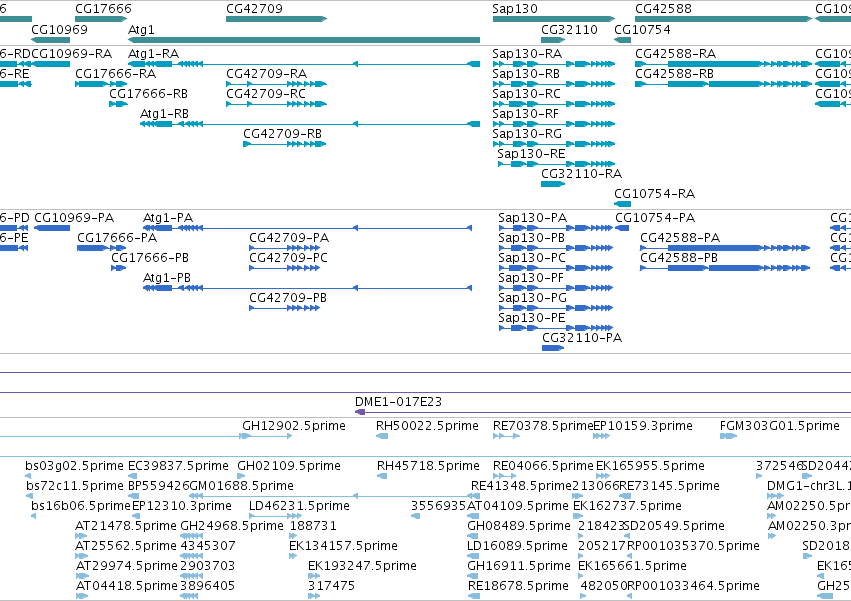Select protein Atg1-PB
This screenshot has height=601, width=851.
[x=307, y=288]
